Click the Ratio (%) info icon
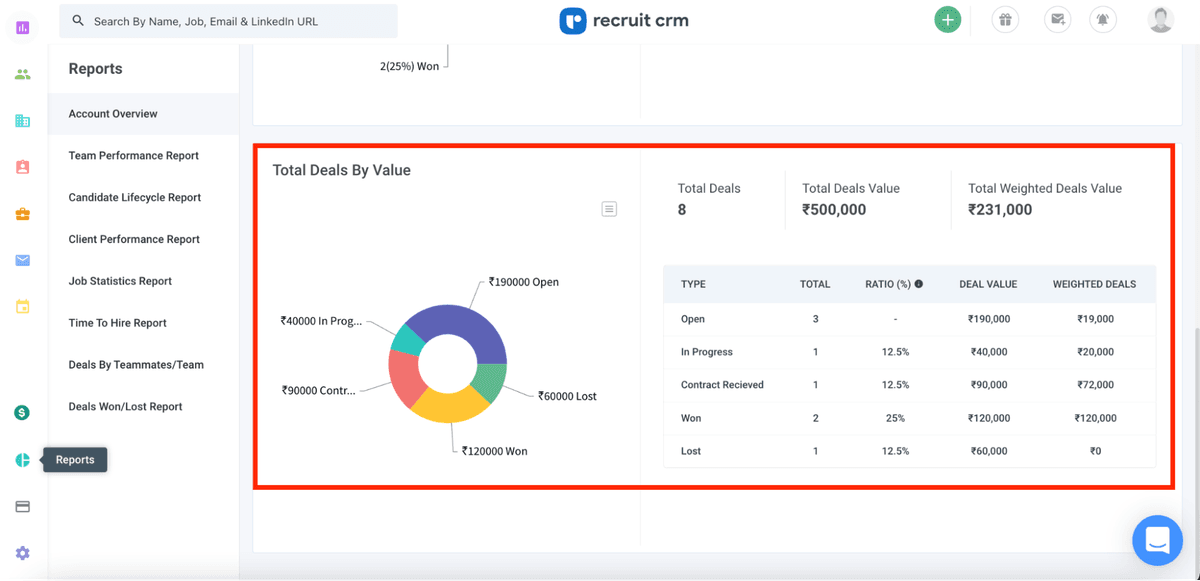The height and width of the screenshot is (581, 1200). tap(919, 284)
